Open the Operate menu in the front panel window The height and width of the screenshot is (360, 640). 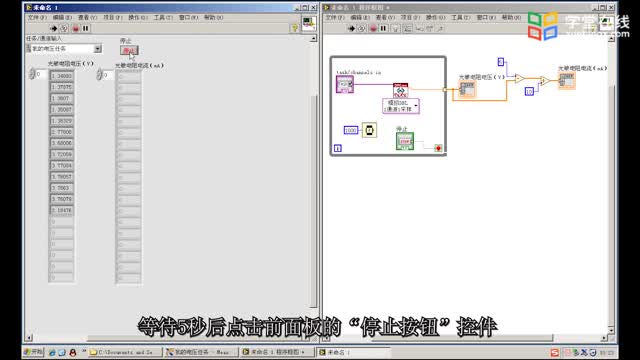(x=138, y=18)
